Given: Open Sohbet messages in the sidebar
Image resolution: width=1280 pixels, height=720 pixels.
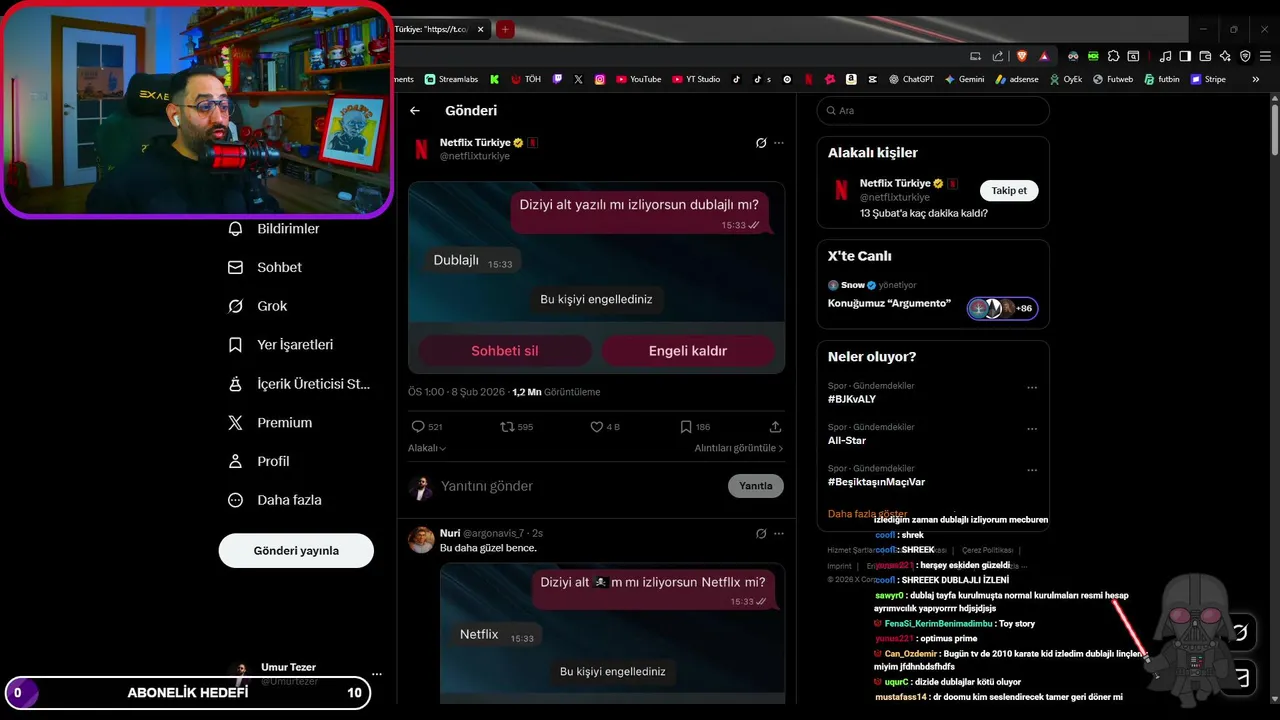Looking at the screenshot, I should (265, 267).
